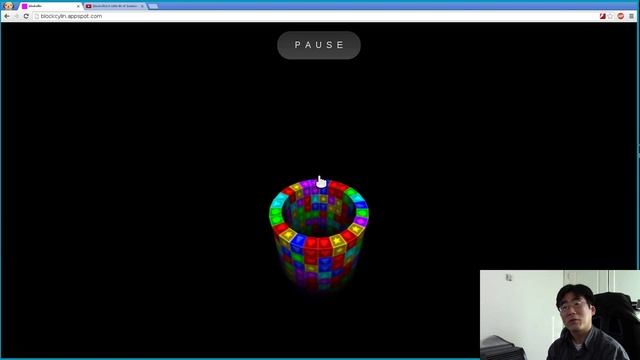This screenshot has width=640, height=360.
Task: Click the red round extension icon
Action: pyautogui.click(x=621, y=16)
